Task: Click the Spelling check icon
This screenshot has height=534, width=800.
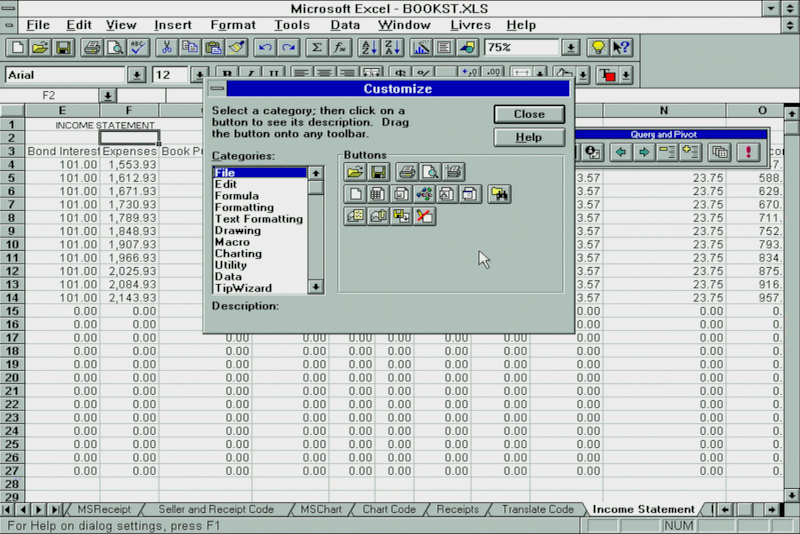Action: (x=139, y=47)
